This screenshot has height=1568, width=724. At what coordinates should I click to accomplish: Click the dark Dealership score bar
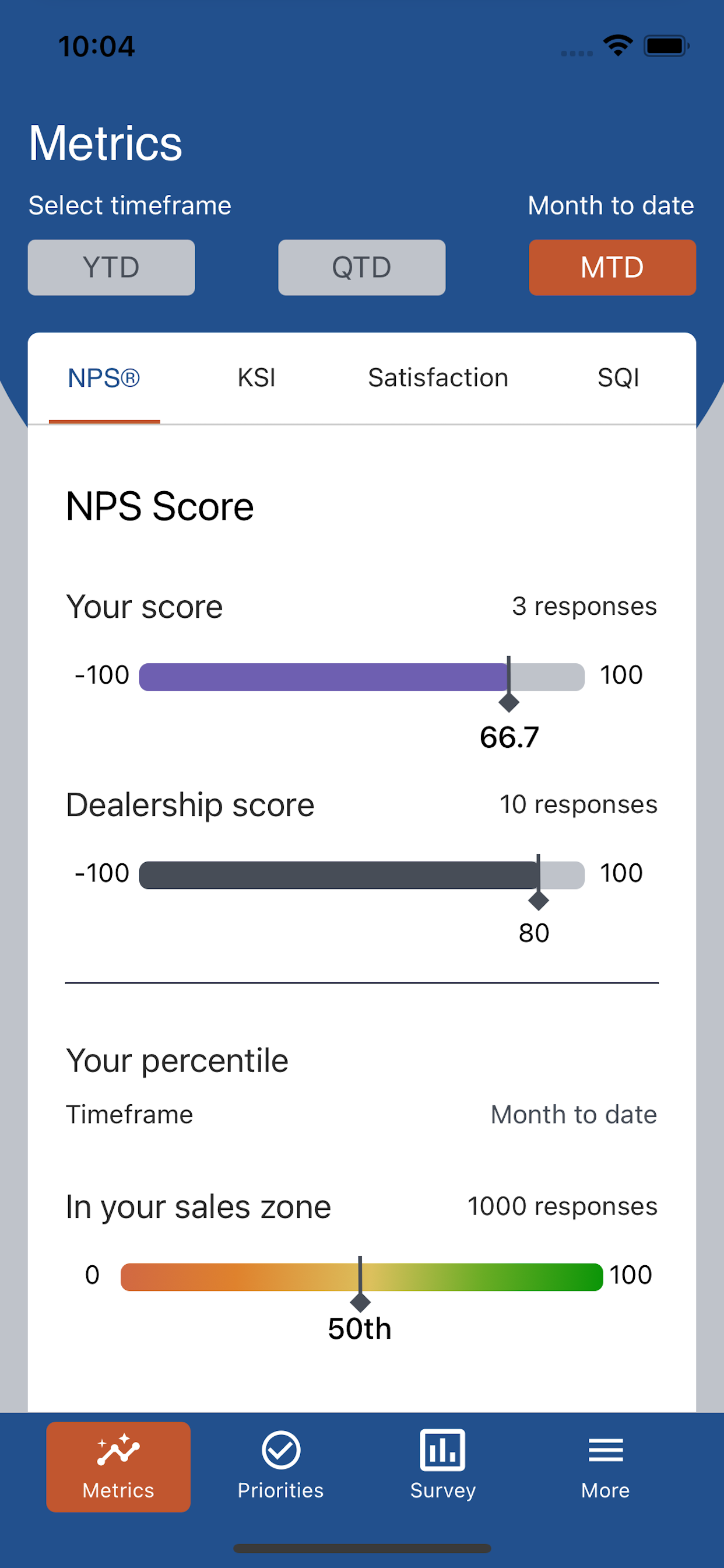pyautogui.click(x=362, y=874)
